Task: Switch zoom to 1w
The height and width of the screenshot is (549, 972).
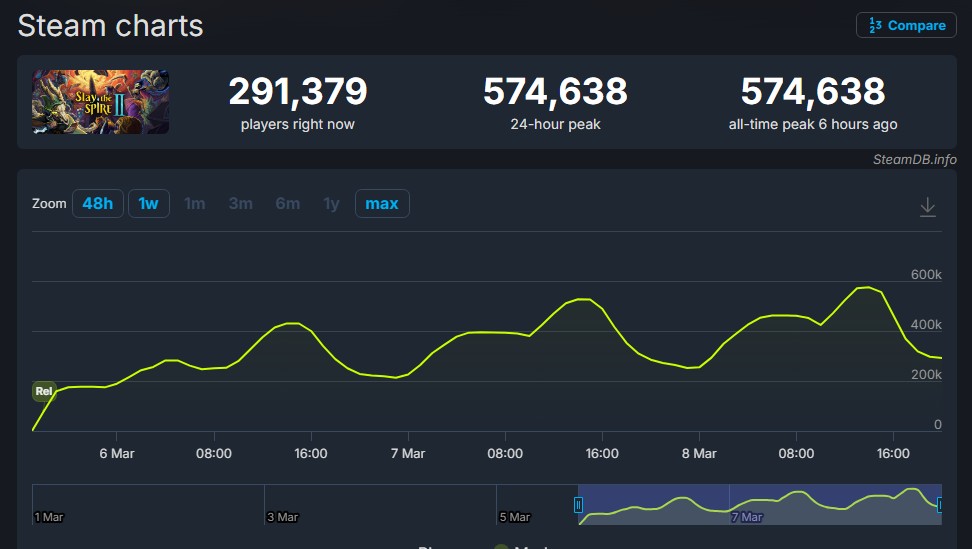Action: pos(149,203)
